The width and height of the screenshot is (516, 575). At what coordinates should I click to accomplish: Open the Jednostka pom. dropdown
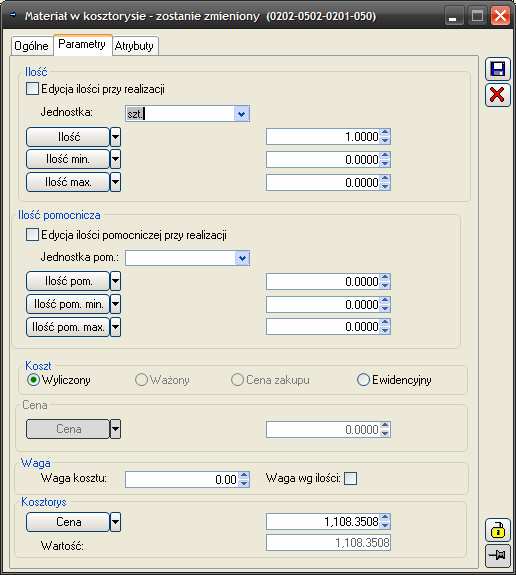(242, 258)
